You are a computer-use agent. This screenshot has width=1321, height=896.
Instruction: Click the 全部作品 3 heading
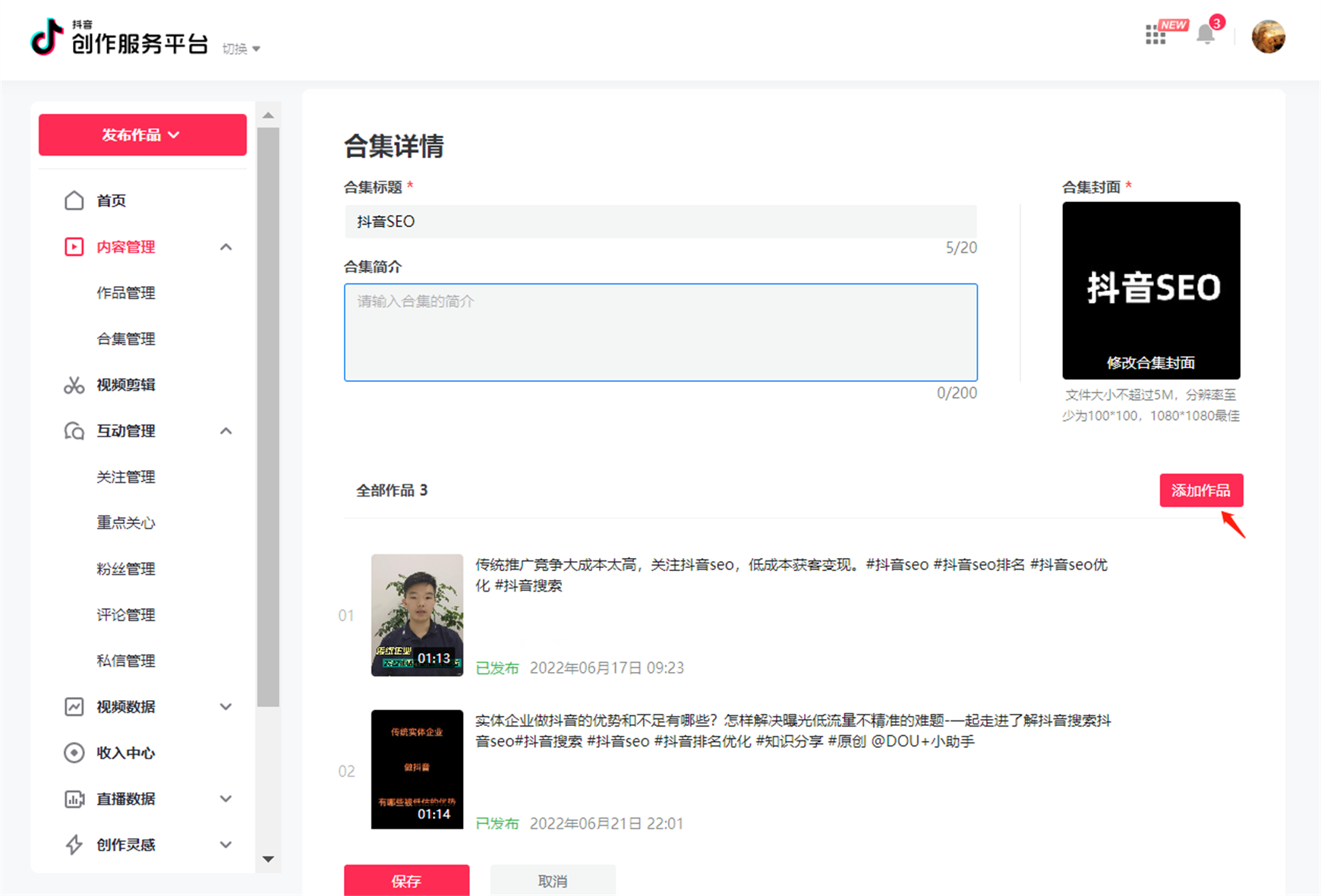pos(392,491)
